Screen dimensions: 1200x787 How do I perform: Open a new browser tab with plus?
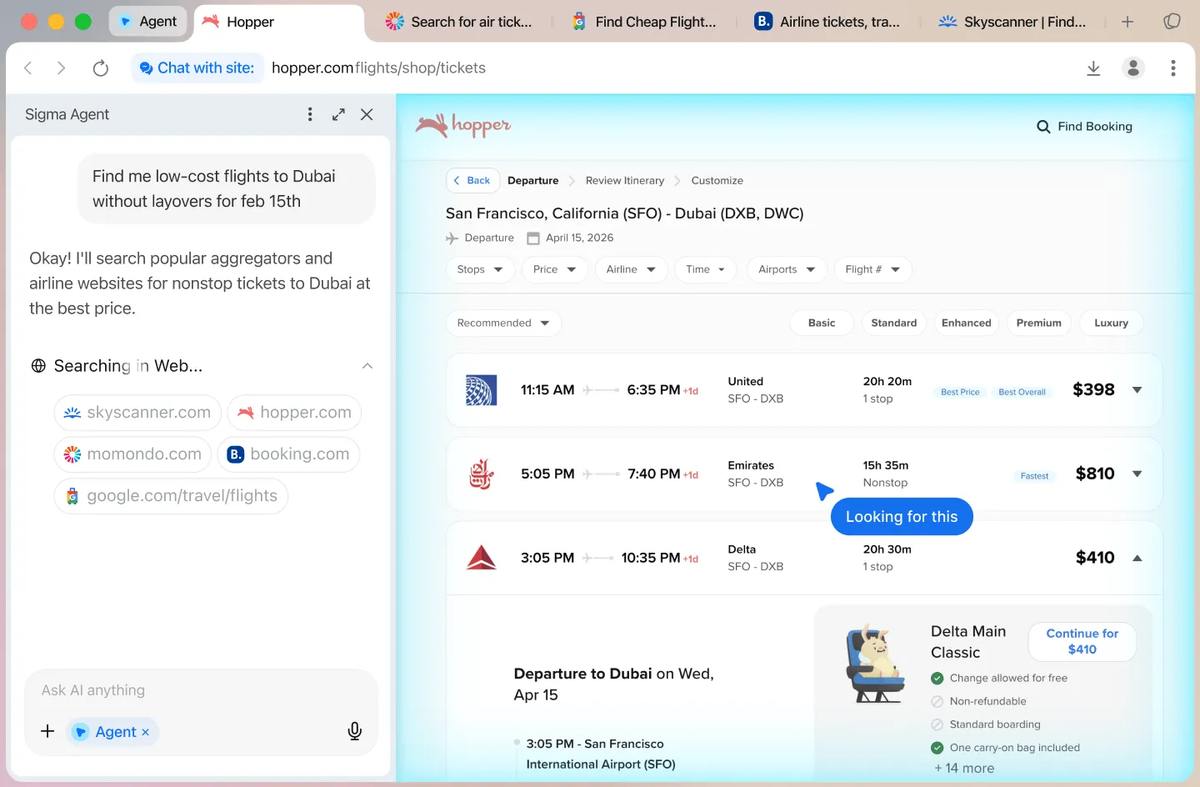coord(1127,21)
